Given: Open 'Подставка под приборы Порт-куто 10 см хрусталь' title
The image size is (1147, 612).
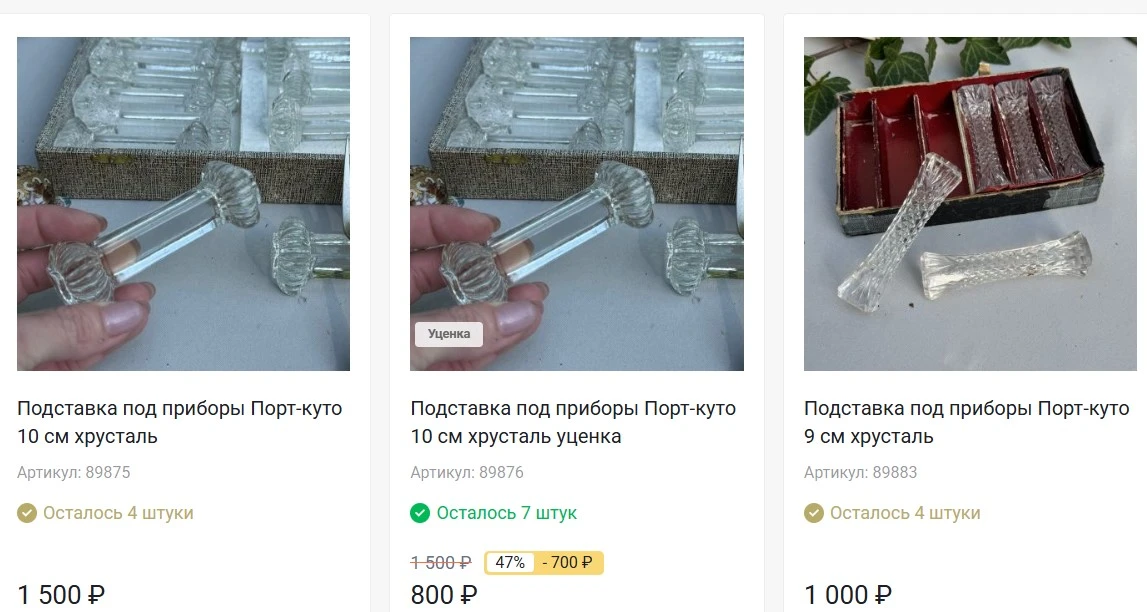Looking at the screenshot, I should pyautogui.click(x=180, y=422).
